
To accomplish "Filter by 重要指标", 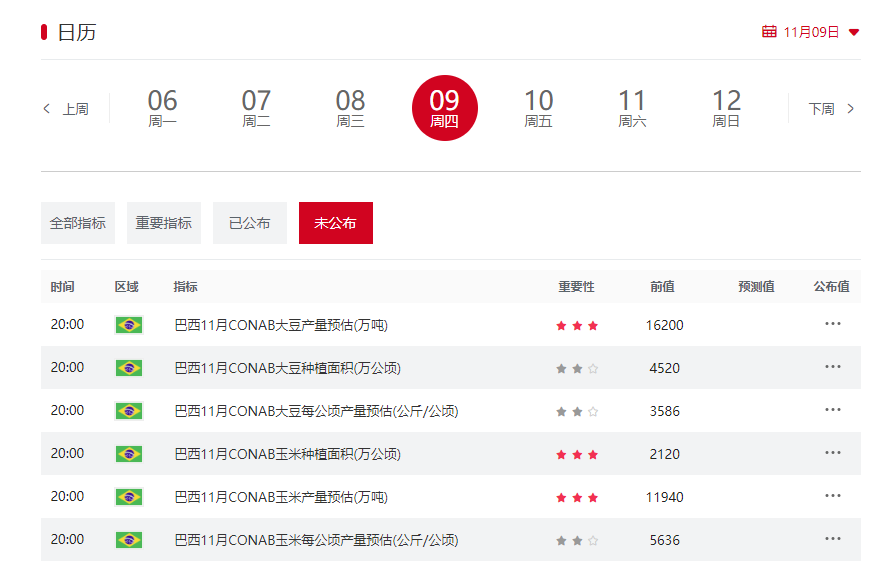I will (164, 223).
